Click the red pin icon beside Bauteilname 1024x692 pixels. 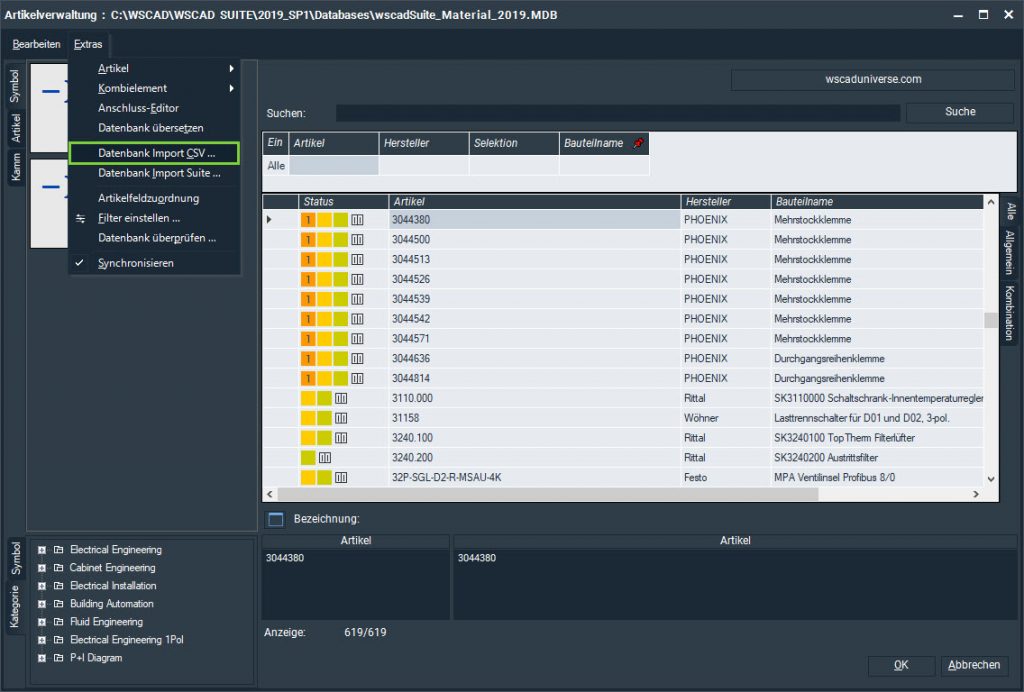639,144
